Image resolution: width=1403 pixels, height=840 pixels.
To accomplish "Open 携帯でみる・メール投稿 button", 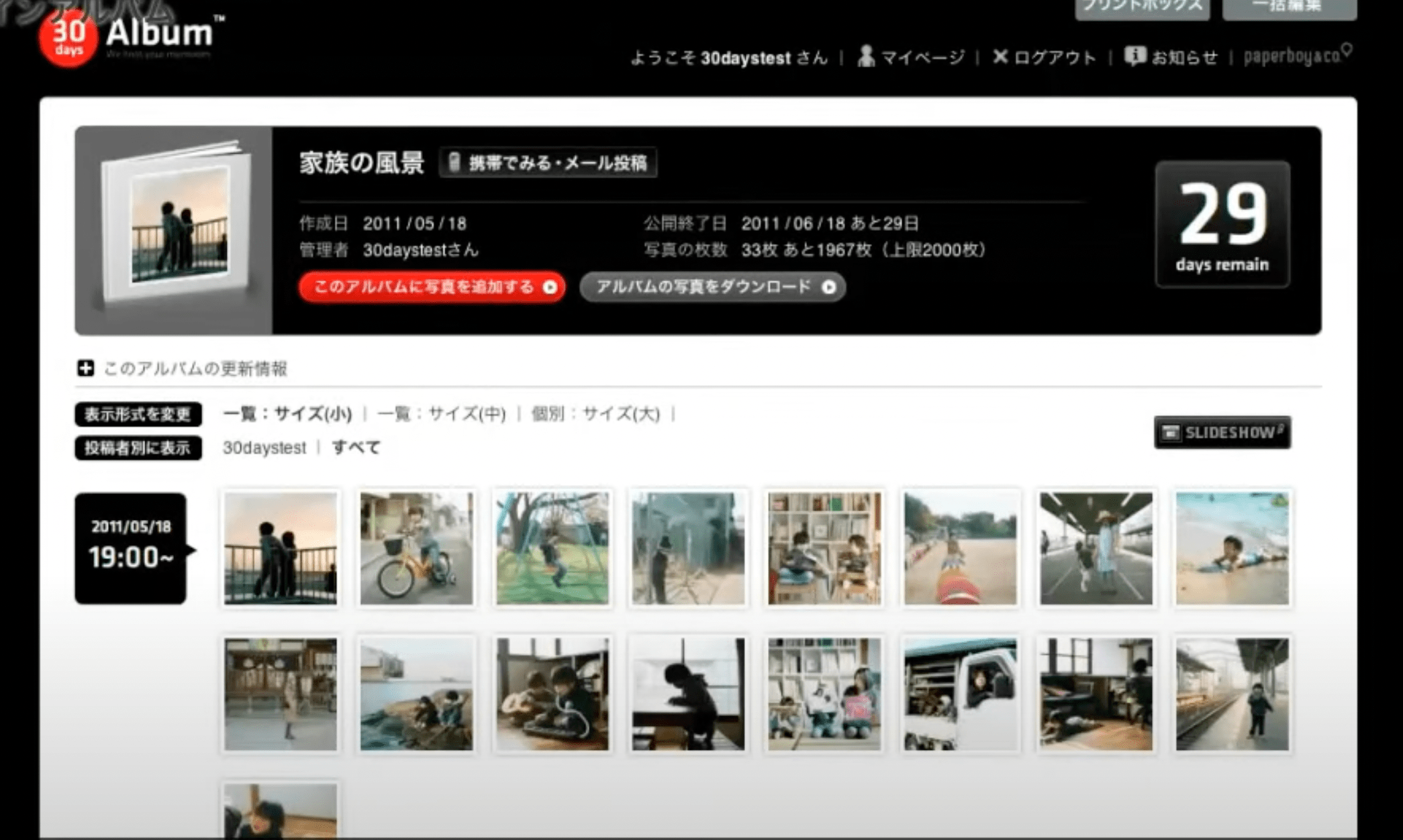I will click(548, 163).
